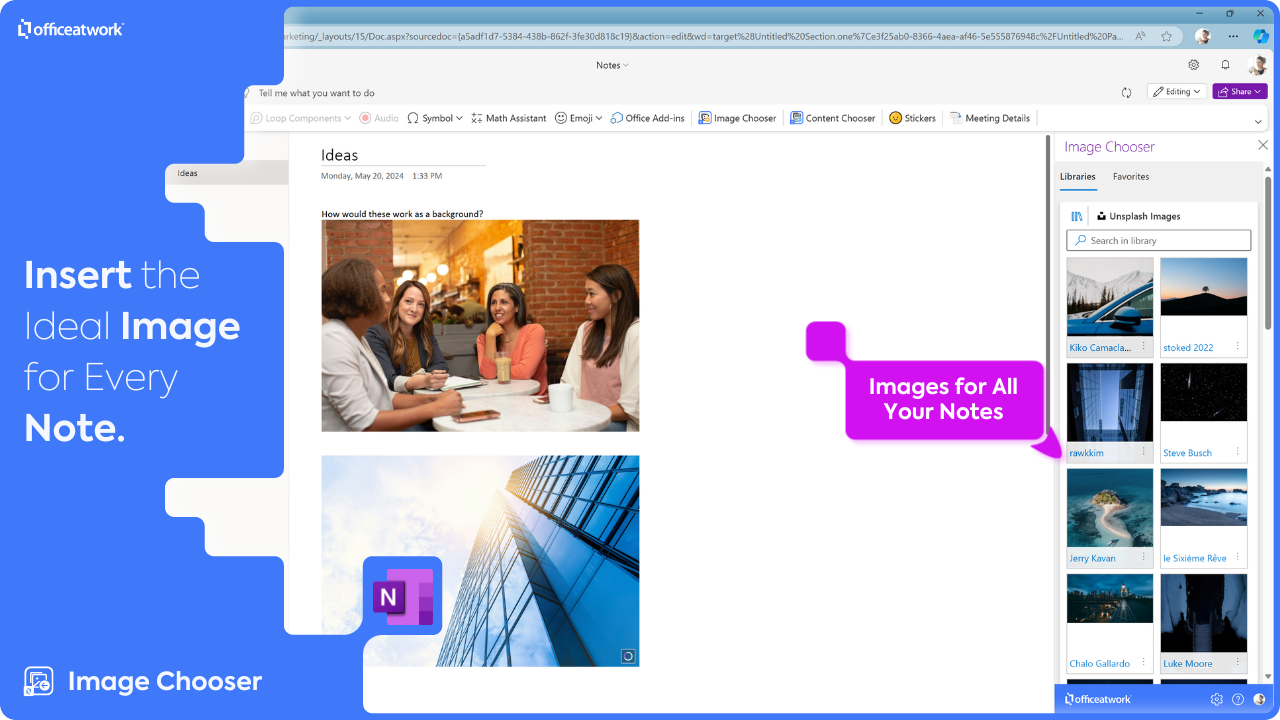Open the rawkkim author link
This screenshot has height=720, width=1280.
tap(1086, 453)
